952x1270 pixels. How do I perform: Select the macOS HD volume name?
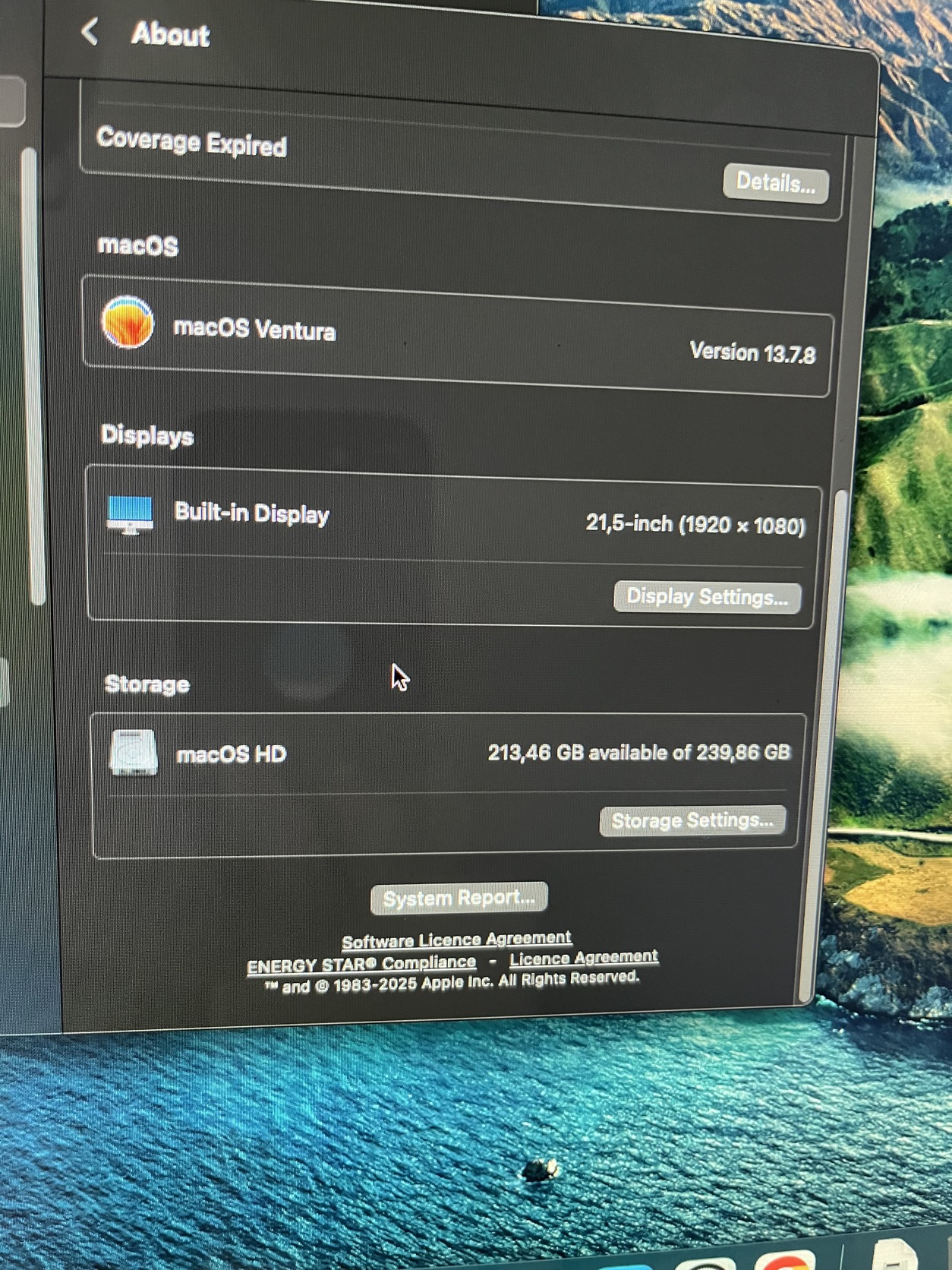point(232,754)
